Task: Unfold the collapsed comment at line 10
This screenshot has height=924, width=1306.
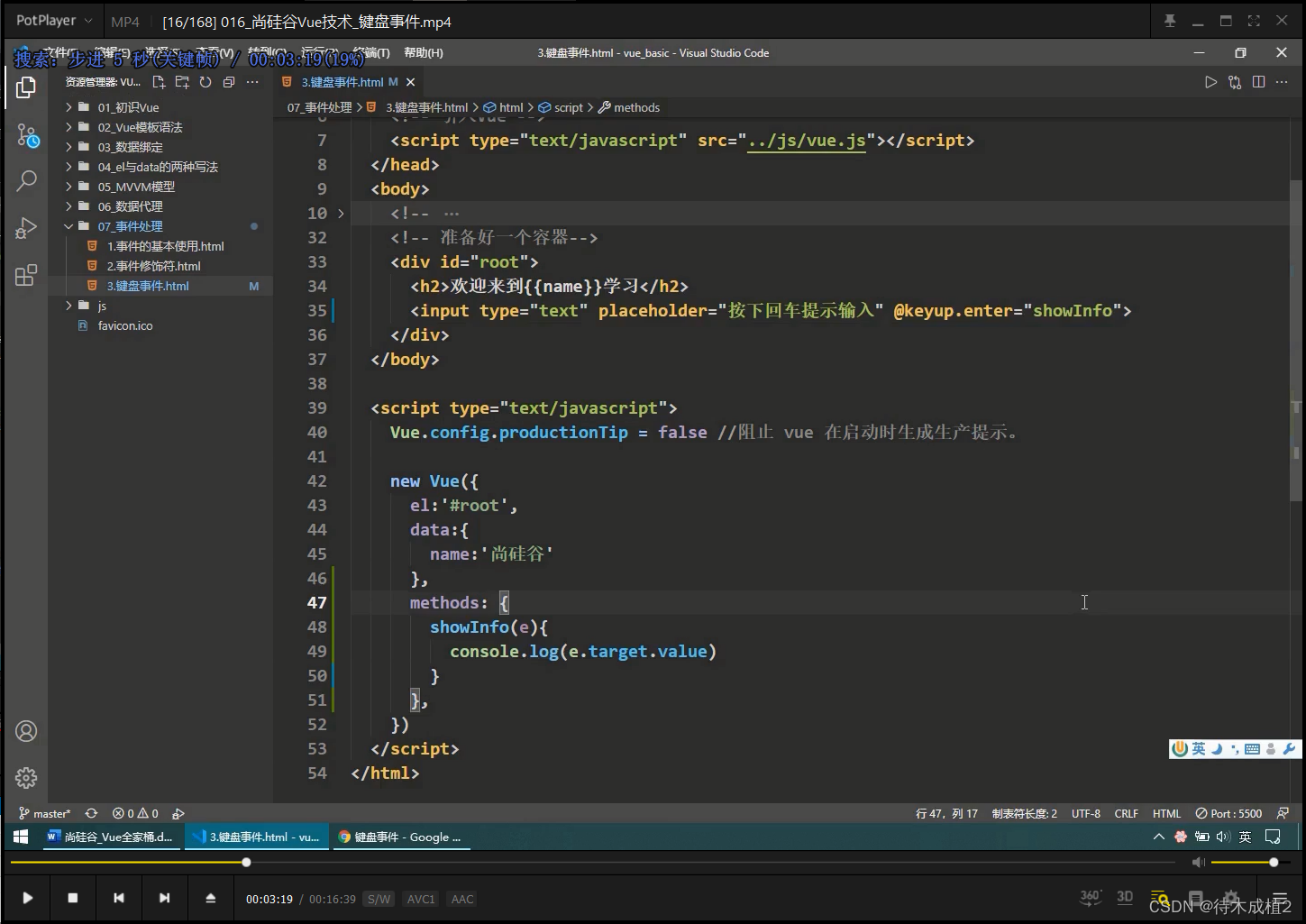Action: 341,214
